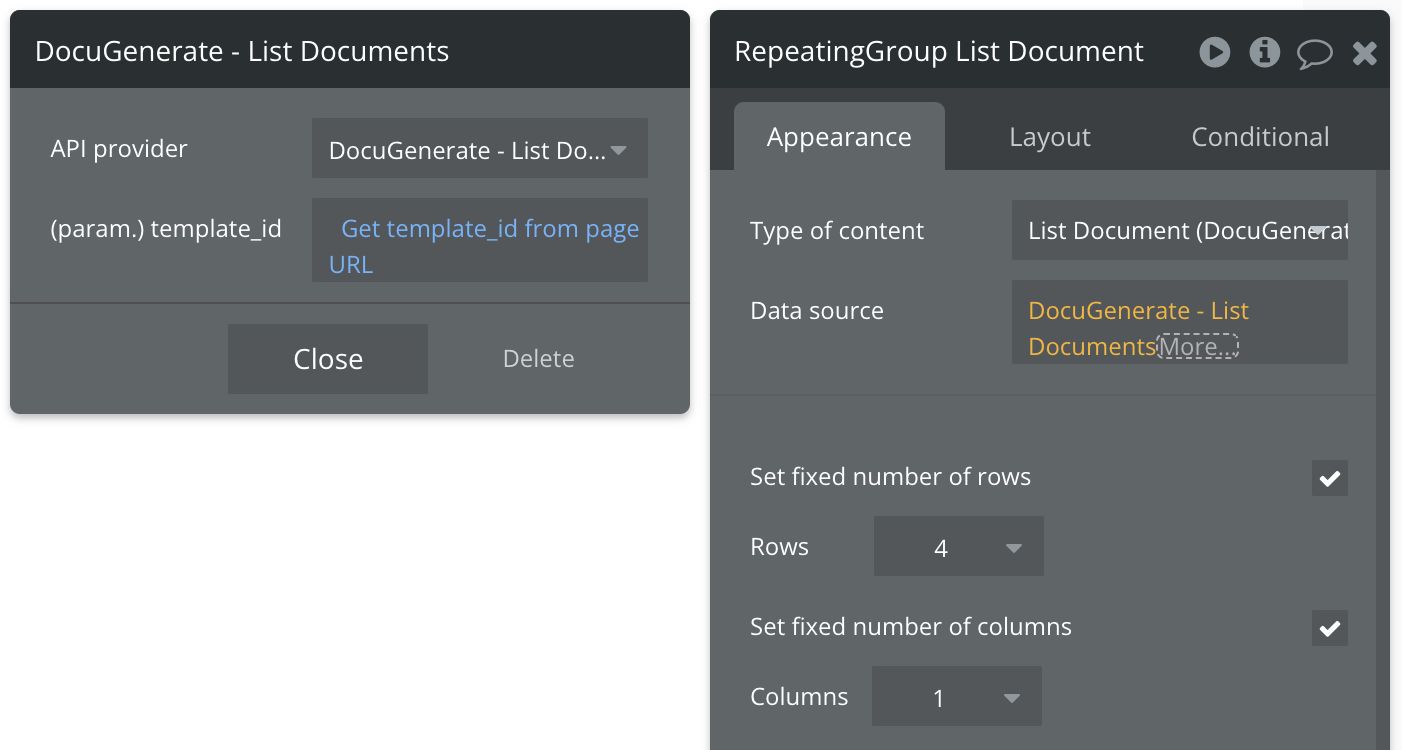Switch to the Conditional tab
This screenshot has width=1402, height=750.
1260,137
